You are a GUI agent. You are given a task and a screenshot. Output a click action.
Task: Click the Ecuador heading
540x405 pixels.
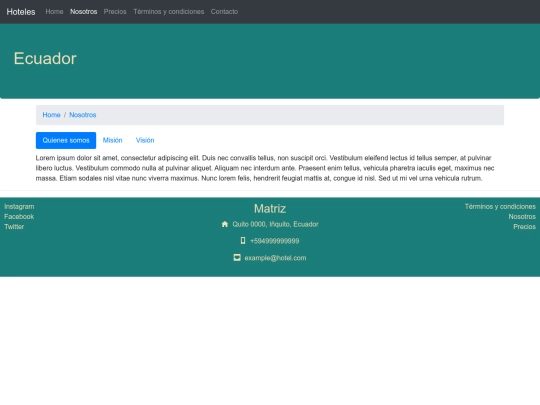click(45, 59)
